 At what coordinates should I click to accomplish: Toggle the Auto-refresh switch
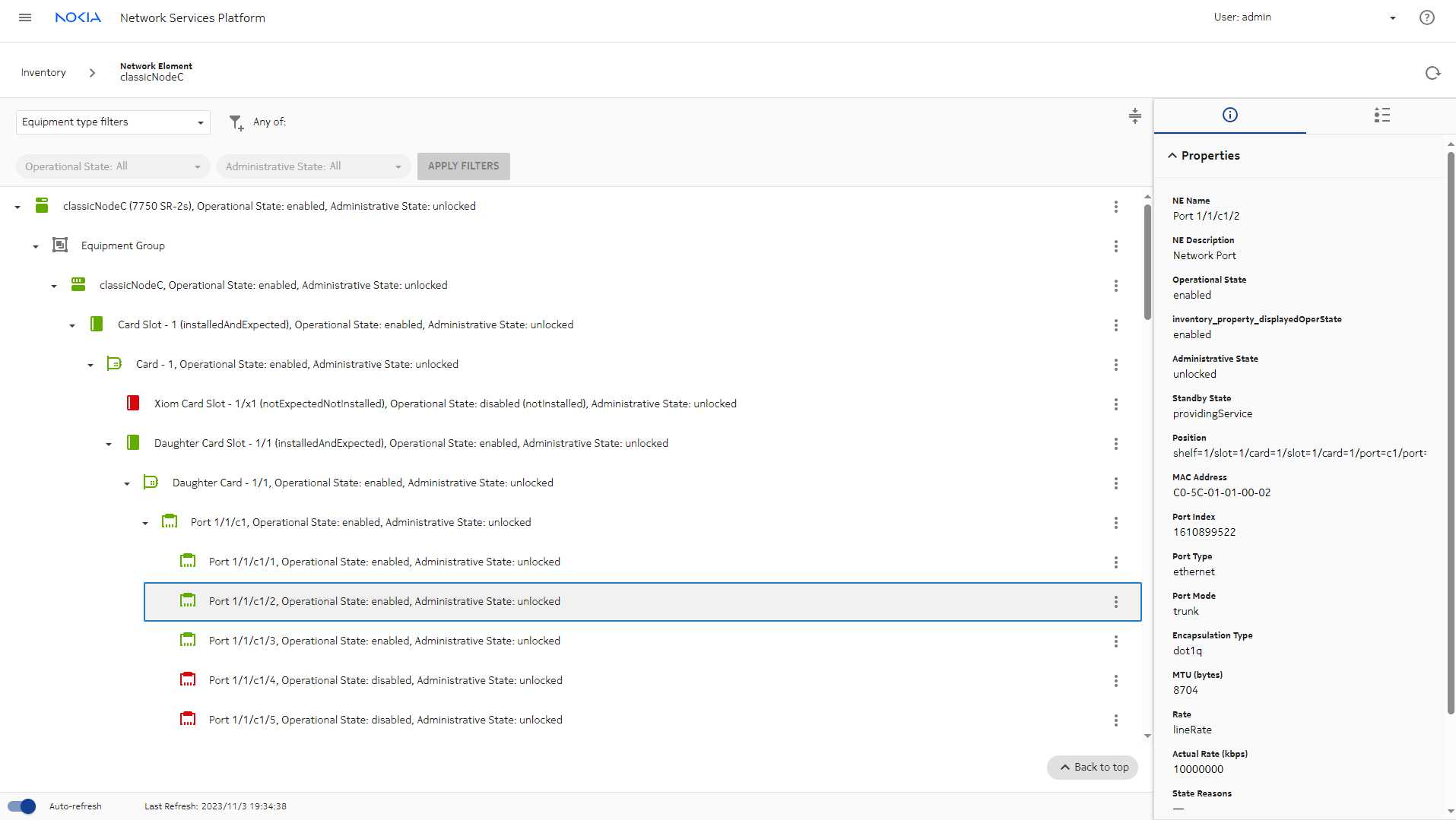pos(22,806)
